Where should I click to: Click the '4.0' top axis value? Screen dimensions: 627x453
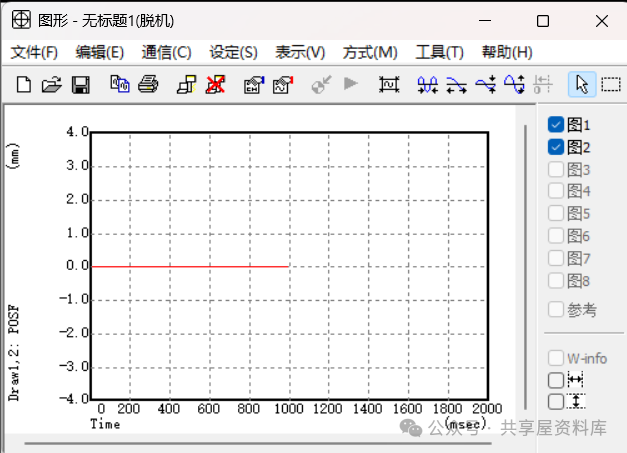pos(78,132)
